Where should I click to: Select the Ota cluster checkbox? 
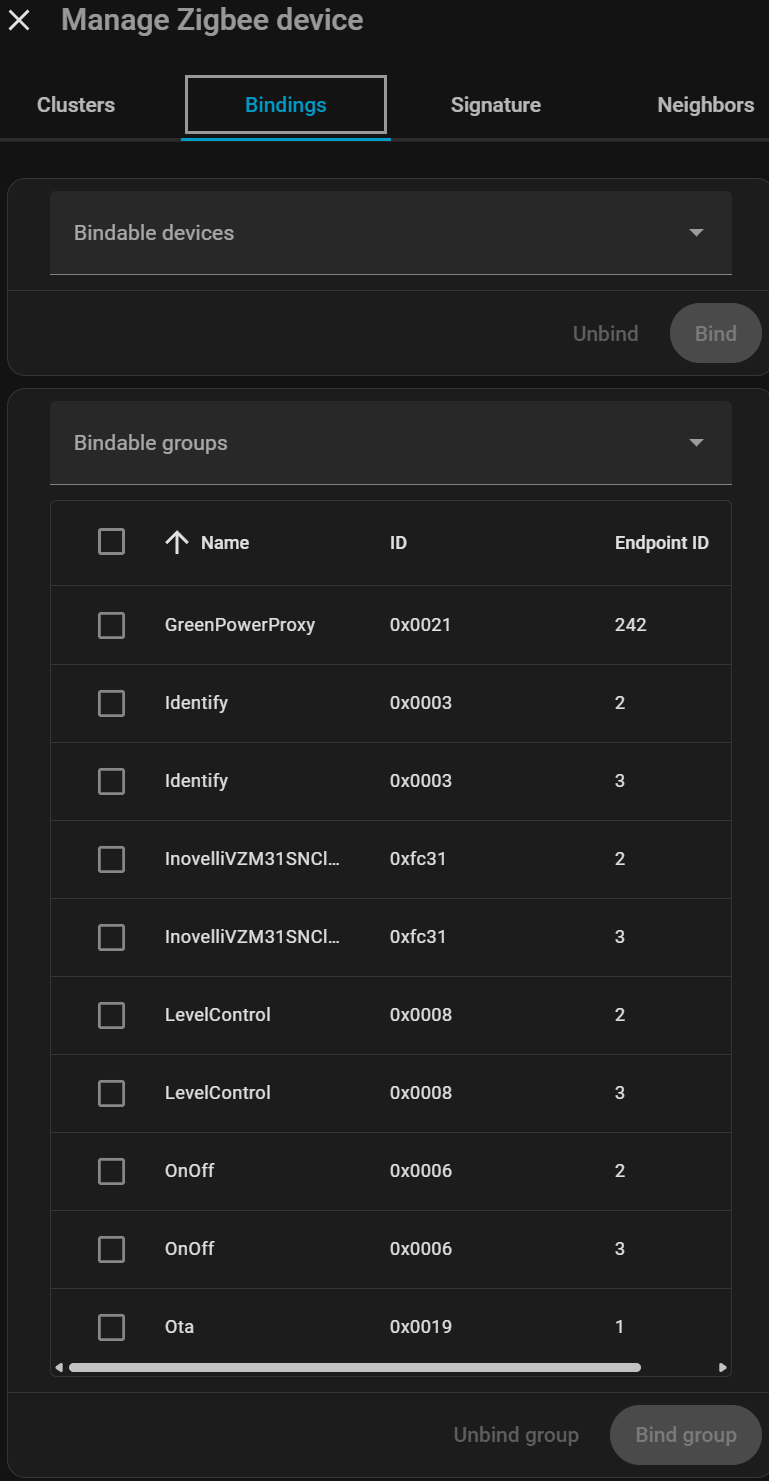(x=111, y=1327)
